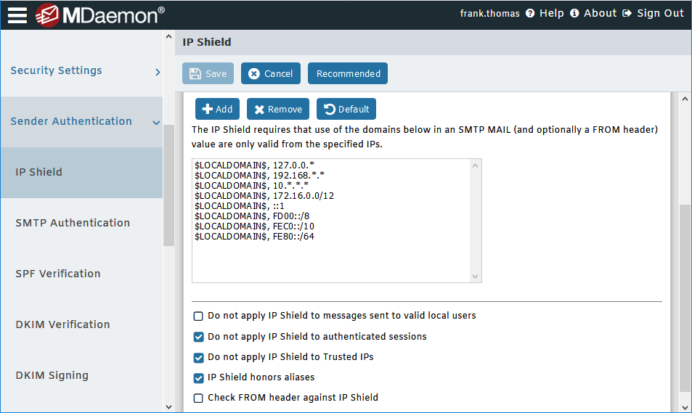Open the Help link
Viewport: 692px width, 413px height.
click(x=552, y=13)
